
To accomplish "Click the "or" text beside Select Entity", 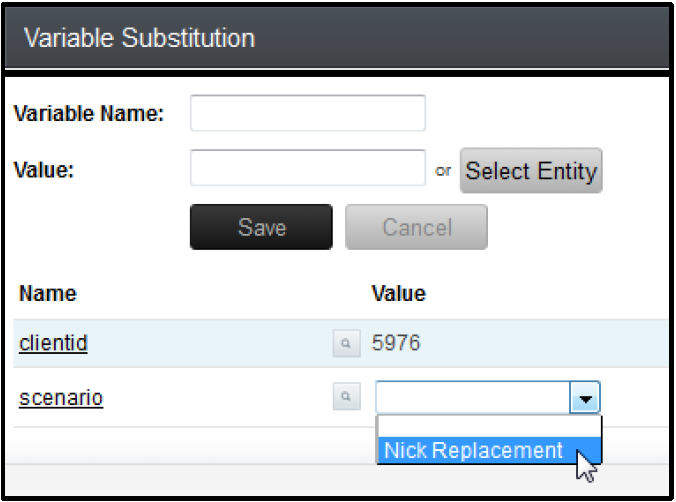I will tap(443, 171).
